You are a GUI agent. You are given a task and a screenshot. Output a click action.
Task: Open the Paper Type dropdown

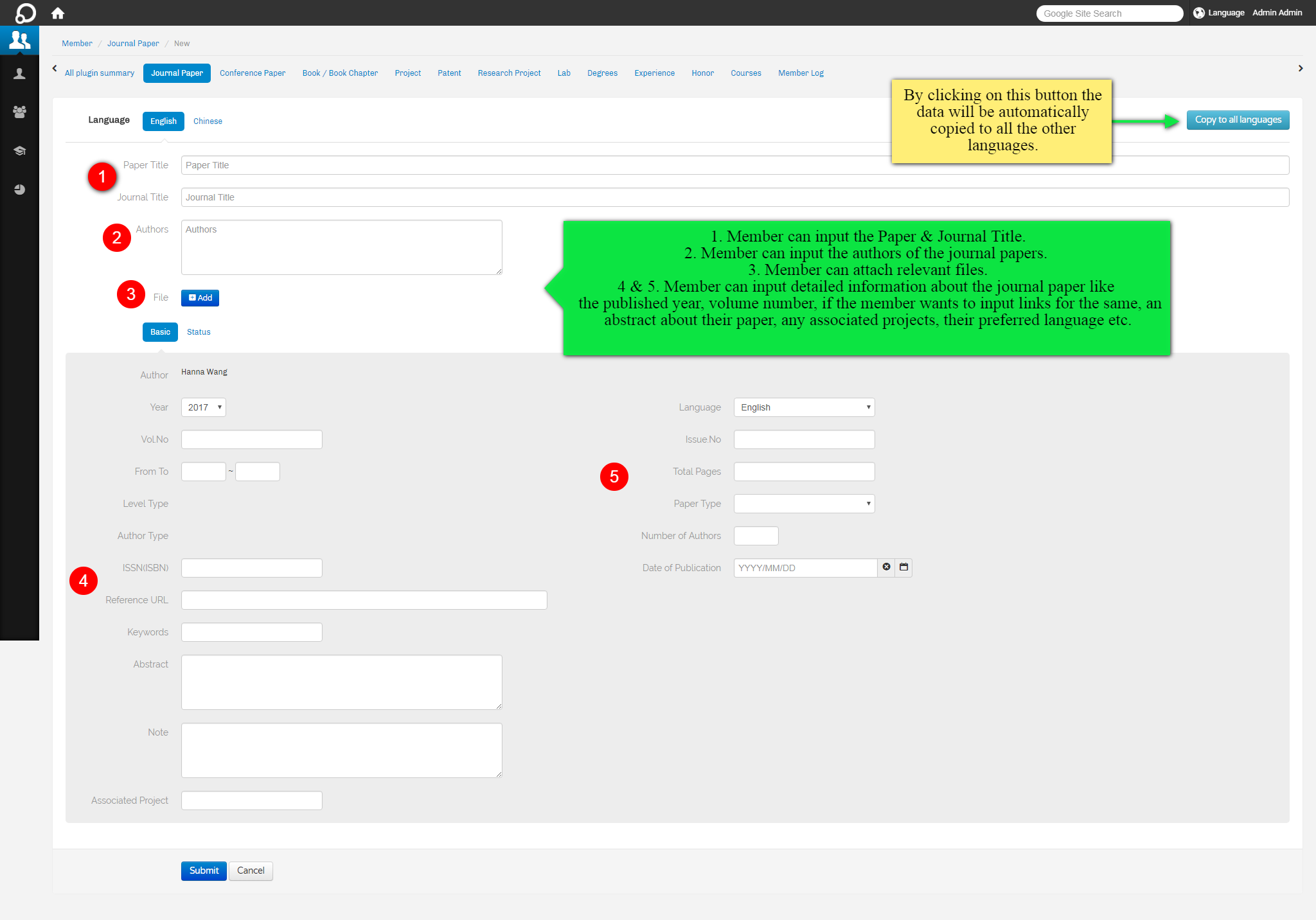[804, 504]
